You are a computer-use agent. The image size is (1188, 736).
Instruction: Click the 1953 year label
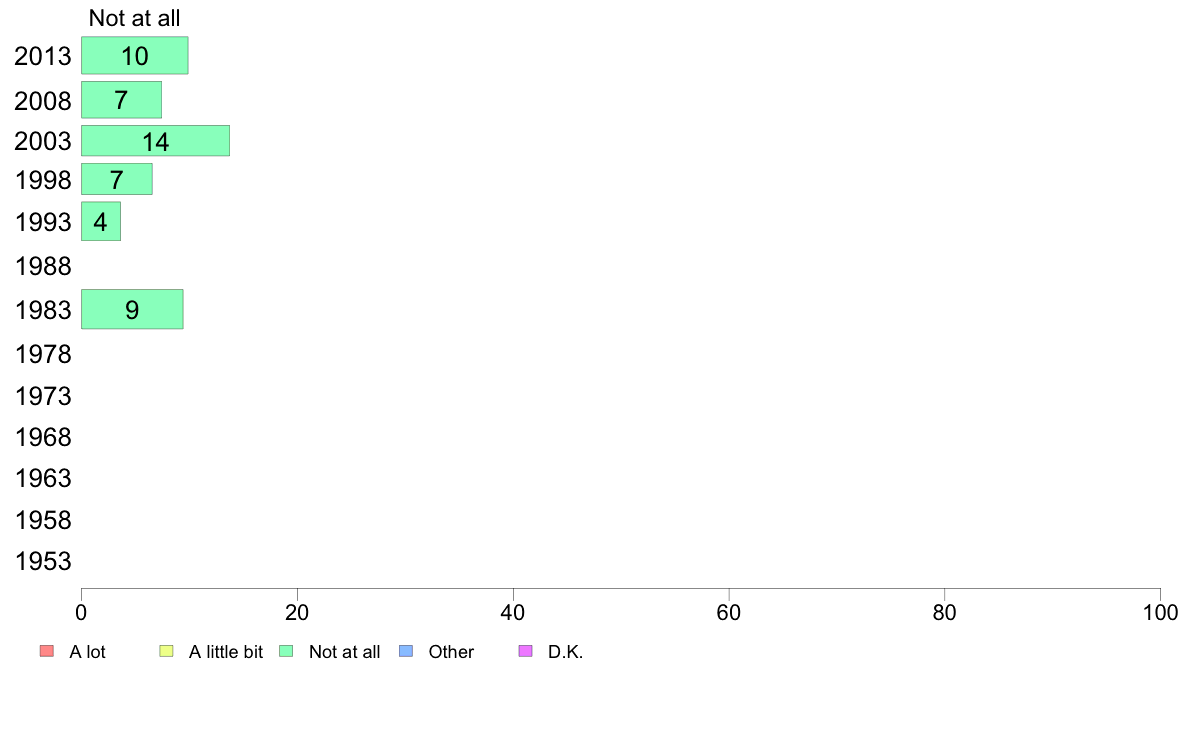coord(43,561)
